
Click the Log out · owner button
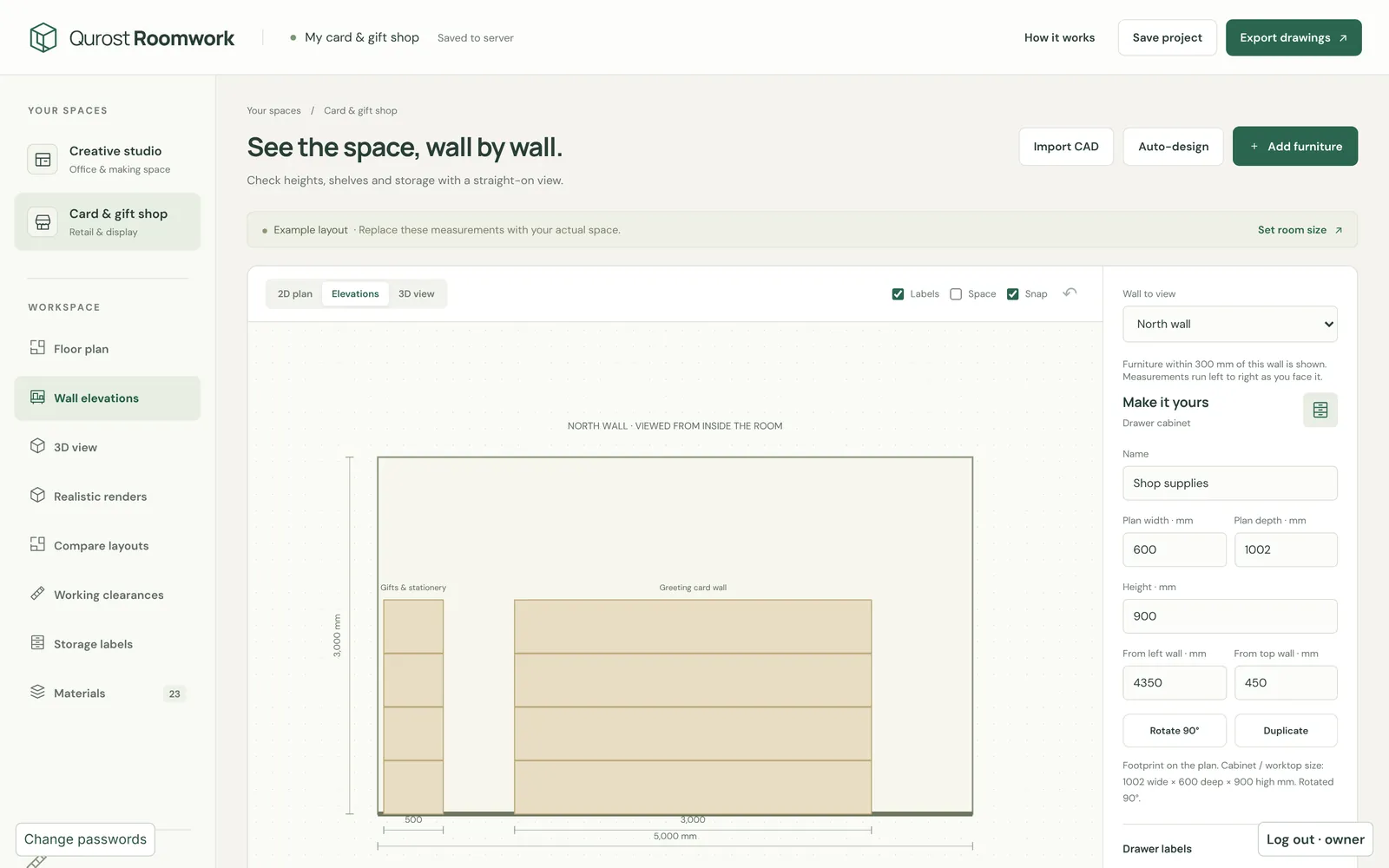pyautogui.click(x=1315, y=839)
